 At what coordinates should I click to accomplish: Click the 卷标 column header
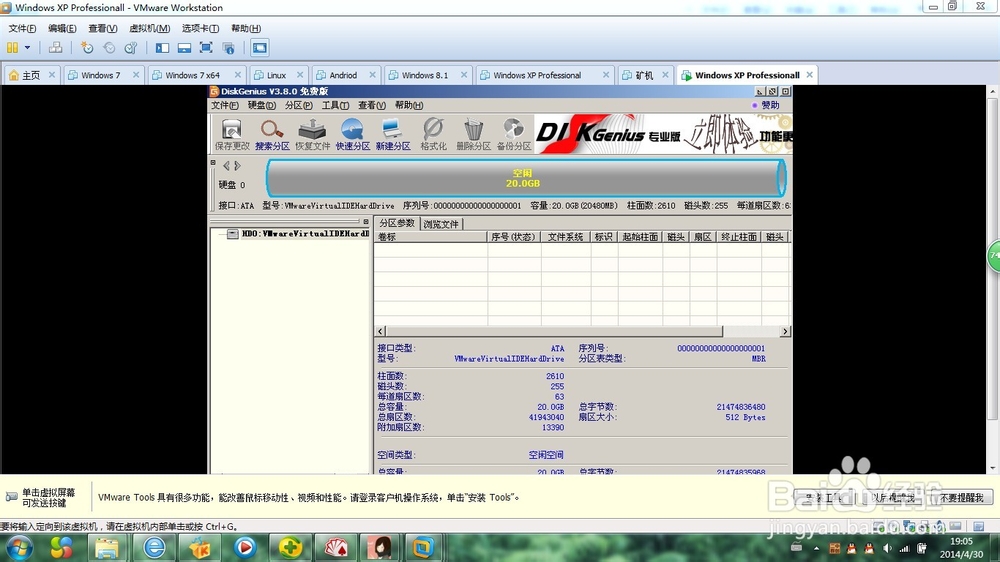coord(430,237)
